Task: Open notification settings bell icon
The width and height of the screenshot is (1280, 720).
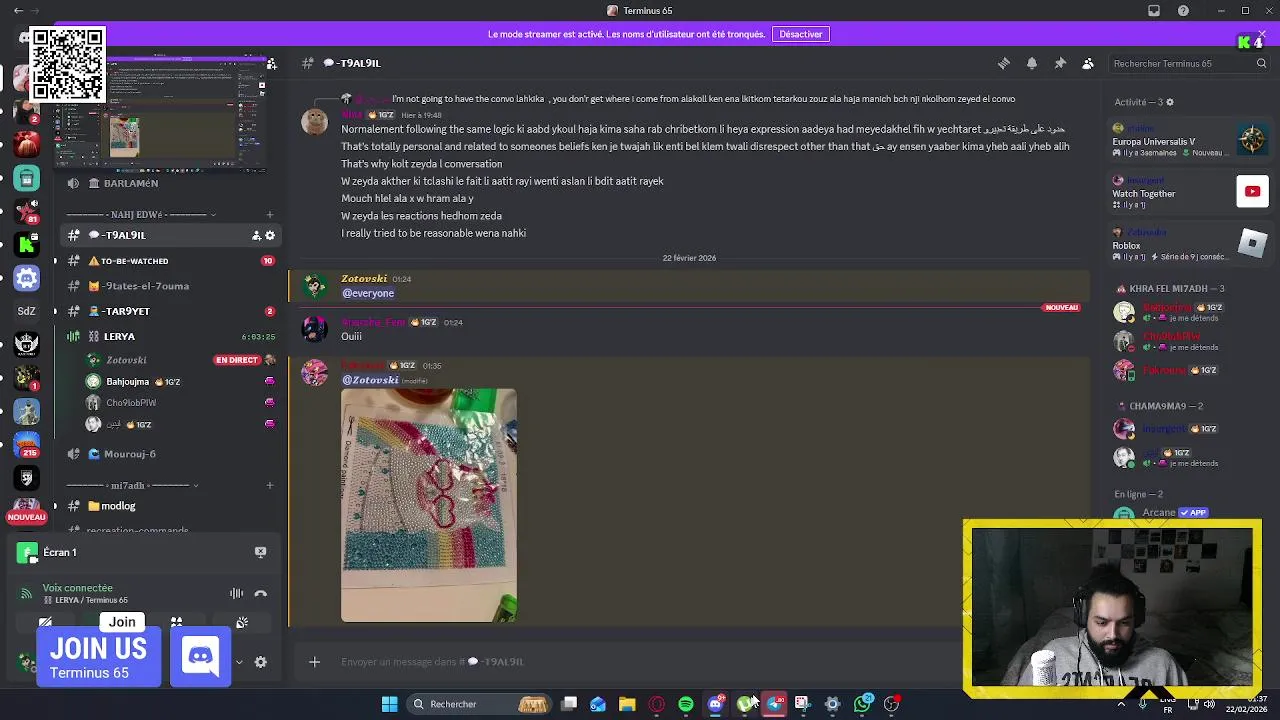Action: [1032, 63]
